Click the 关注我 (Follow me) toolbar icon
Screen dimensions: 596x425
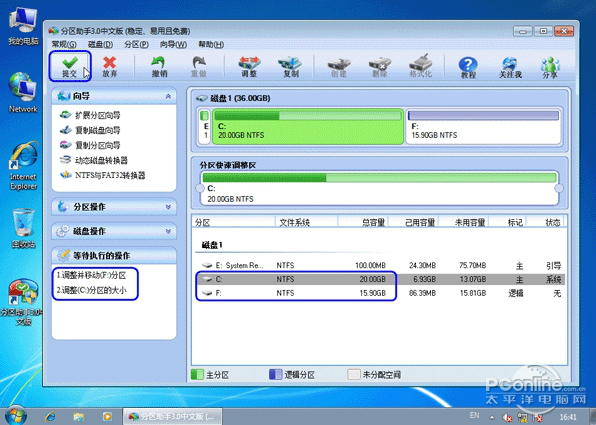pos(510,68)
